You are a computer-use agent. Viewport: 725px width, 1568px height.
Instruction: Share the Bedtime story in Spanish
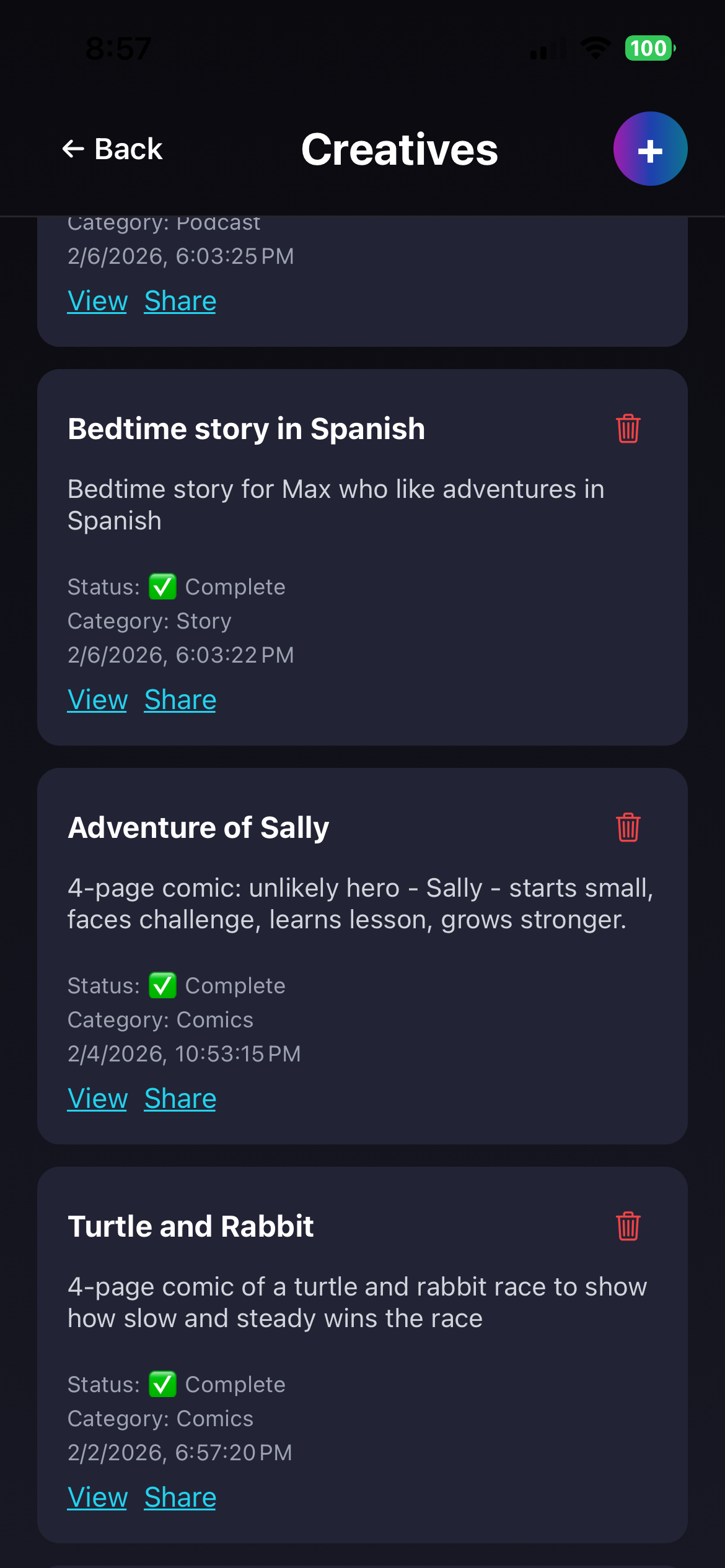tap(180, 700)
